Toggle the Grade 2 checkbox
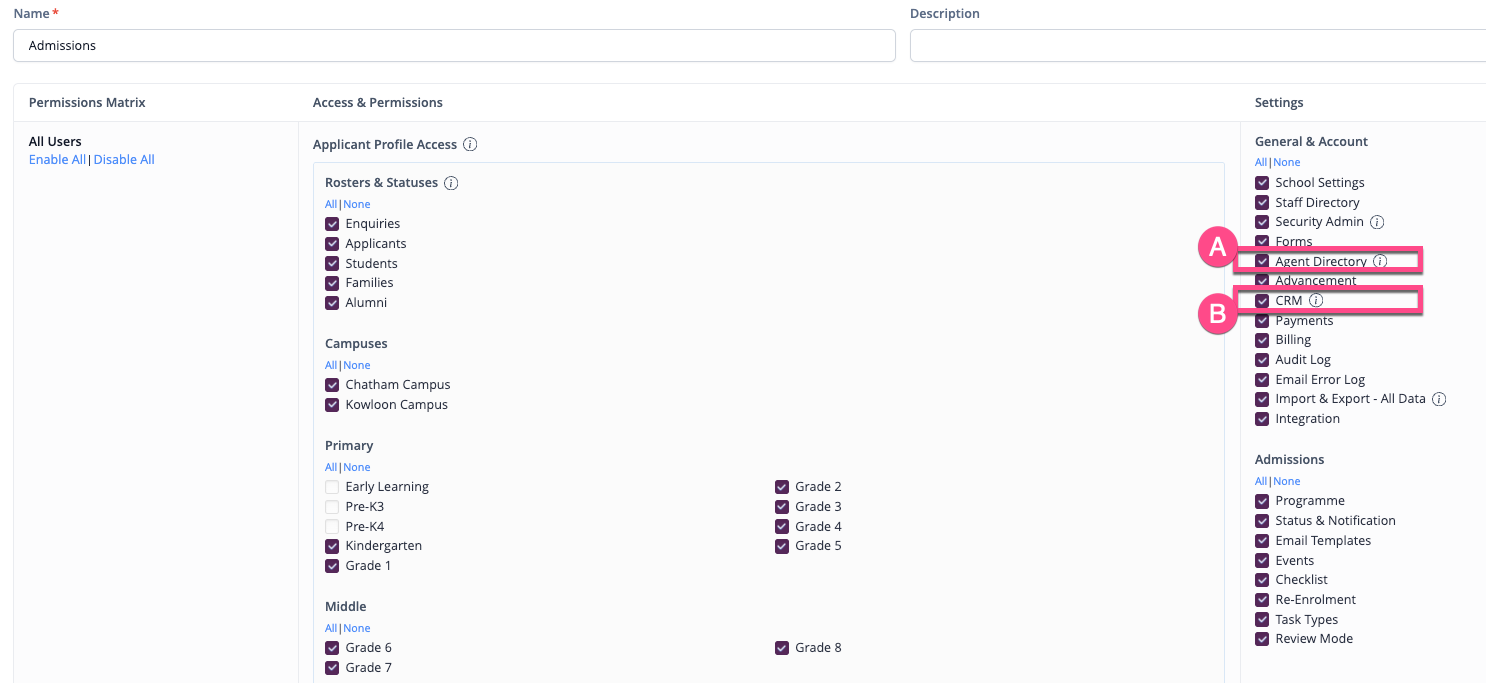This screenshot has width=1486, height=683. pyautogui.click(x=782, y=487)
